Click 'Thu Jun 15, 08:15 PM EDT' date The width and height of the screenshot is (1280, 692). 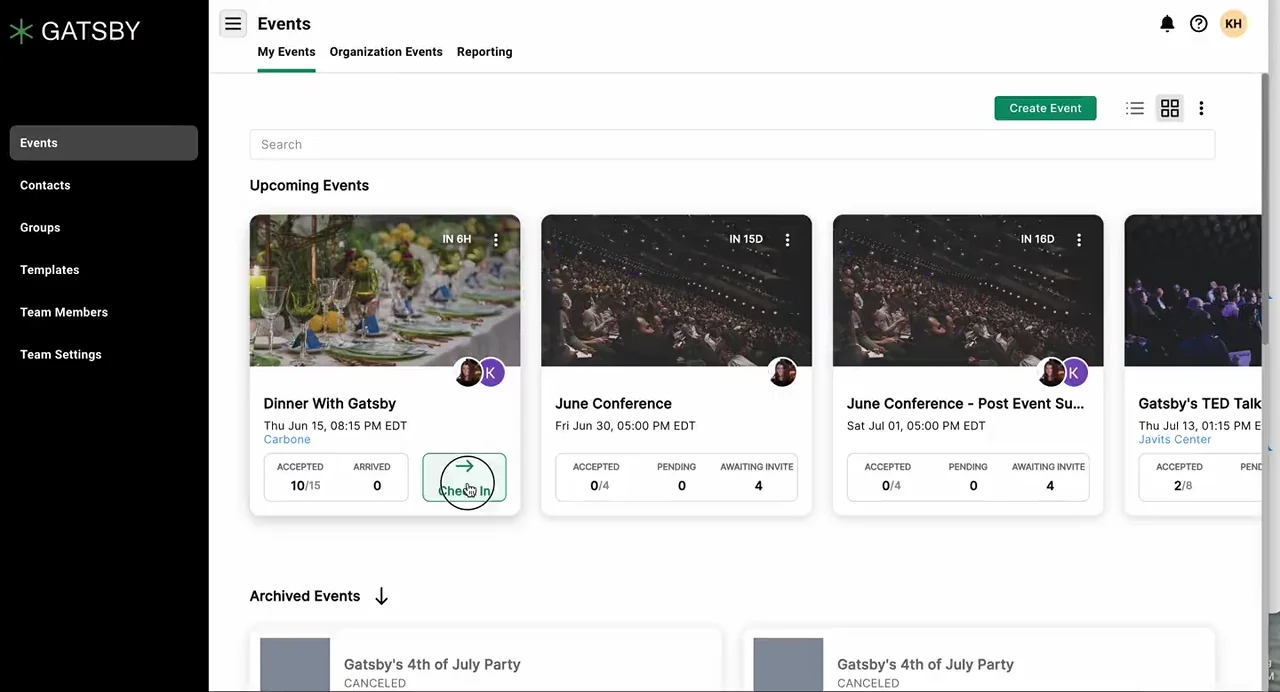pos(335,425)
